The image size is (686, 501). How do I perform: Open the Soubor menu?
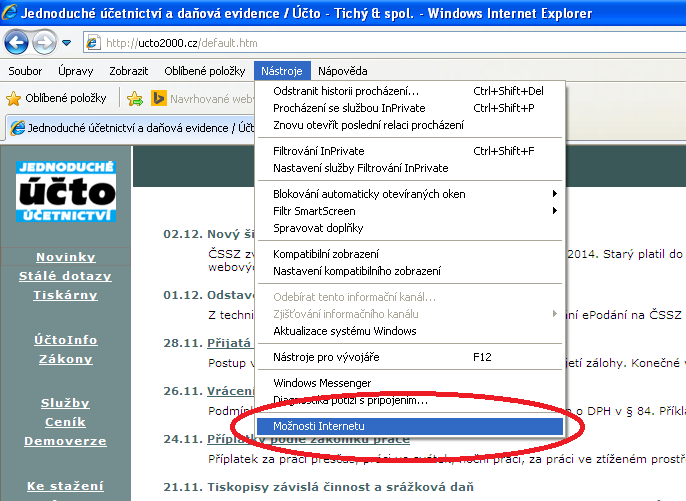coord(25,71)
